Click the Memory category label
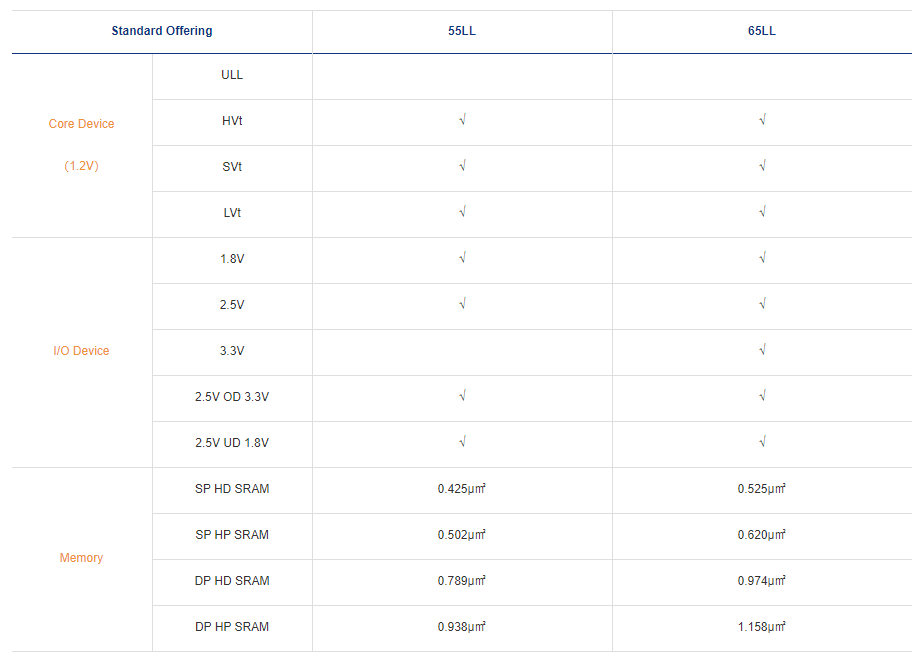 click(x=82, y=558)
